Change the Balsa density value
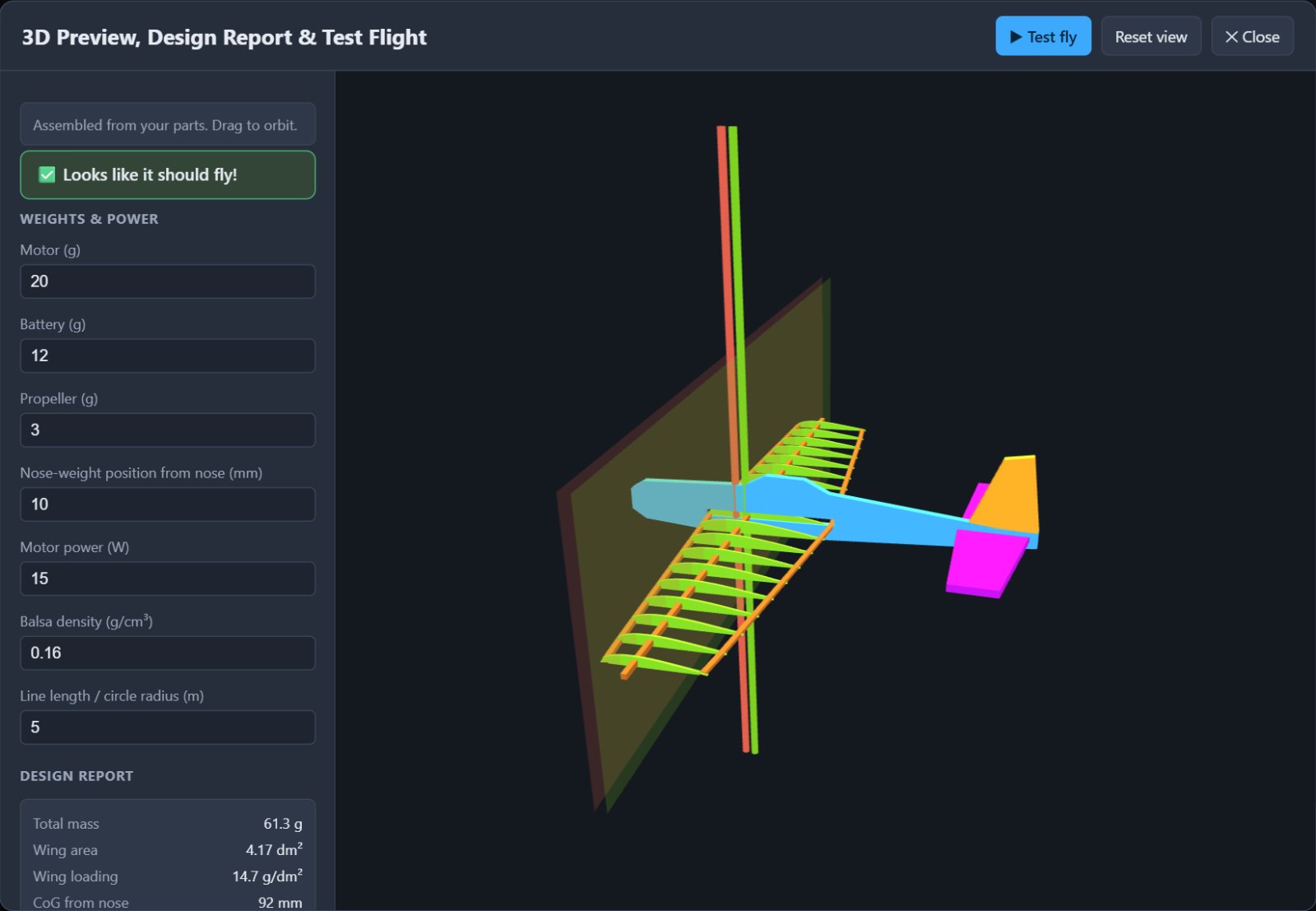This screenshot has height=911, width=1316. pyautogui.click(x=168, y=653)
